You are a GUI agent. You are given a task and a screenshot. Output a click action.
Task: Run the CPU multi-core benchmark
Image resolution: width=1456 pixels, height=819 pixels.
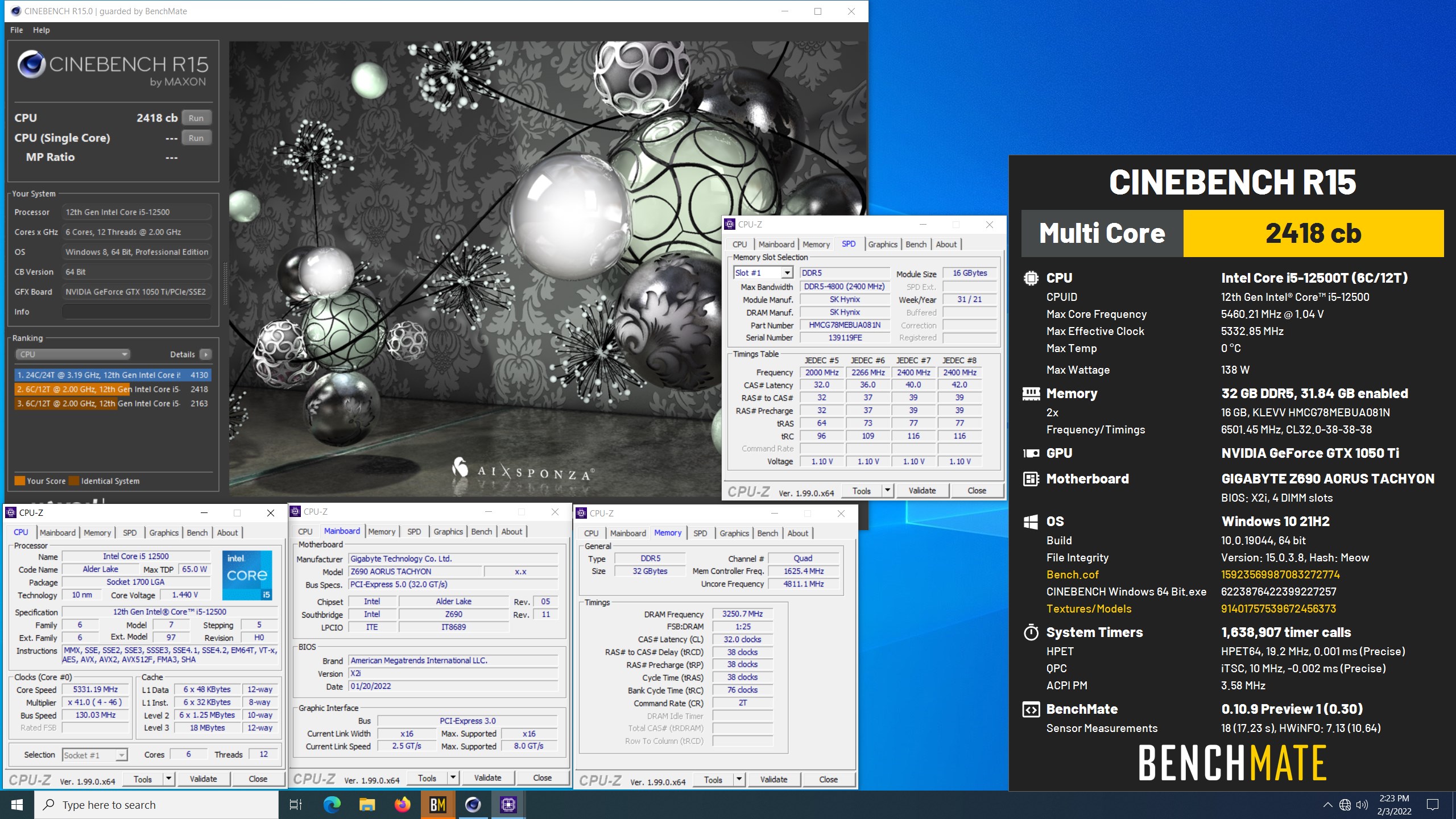click(196, 118)
